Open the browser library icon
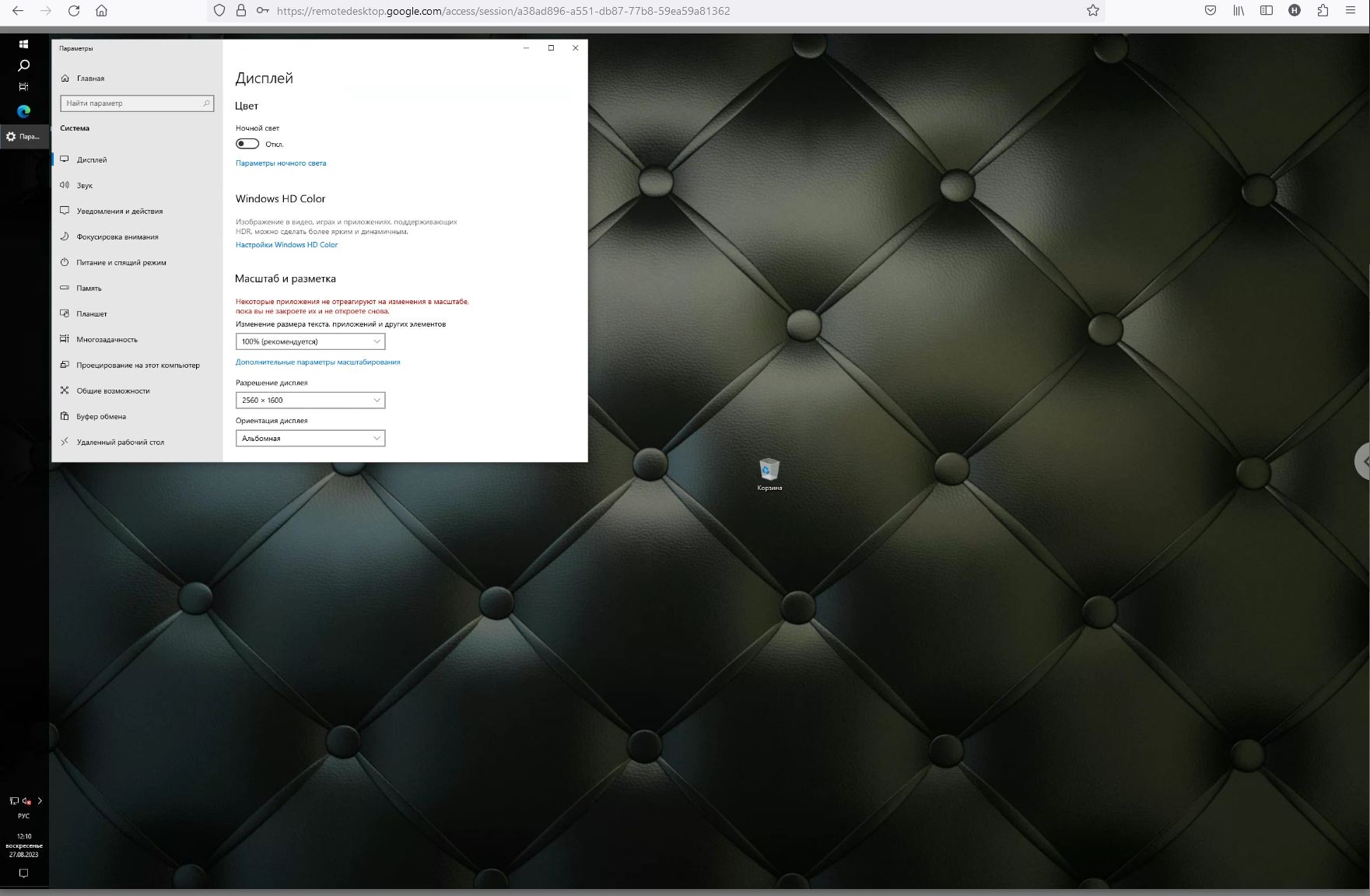 (1239, 11)
